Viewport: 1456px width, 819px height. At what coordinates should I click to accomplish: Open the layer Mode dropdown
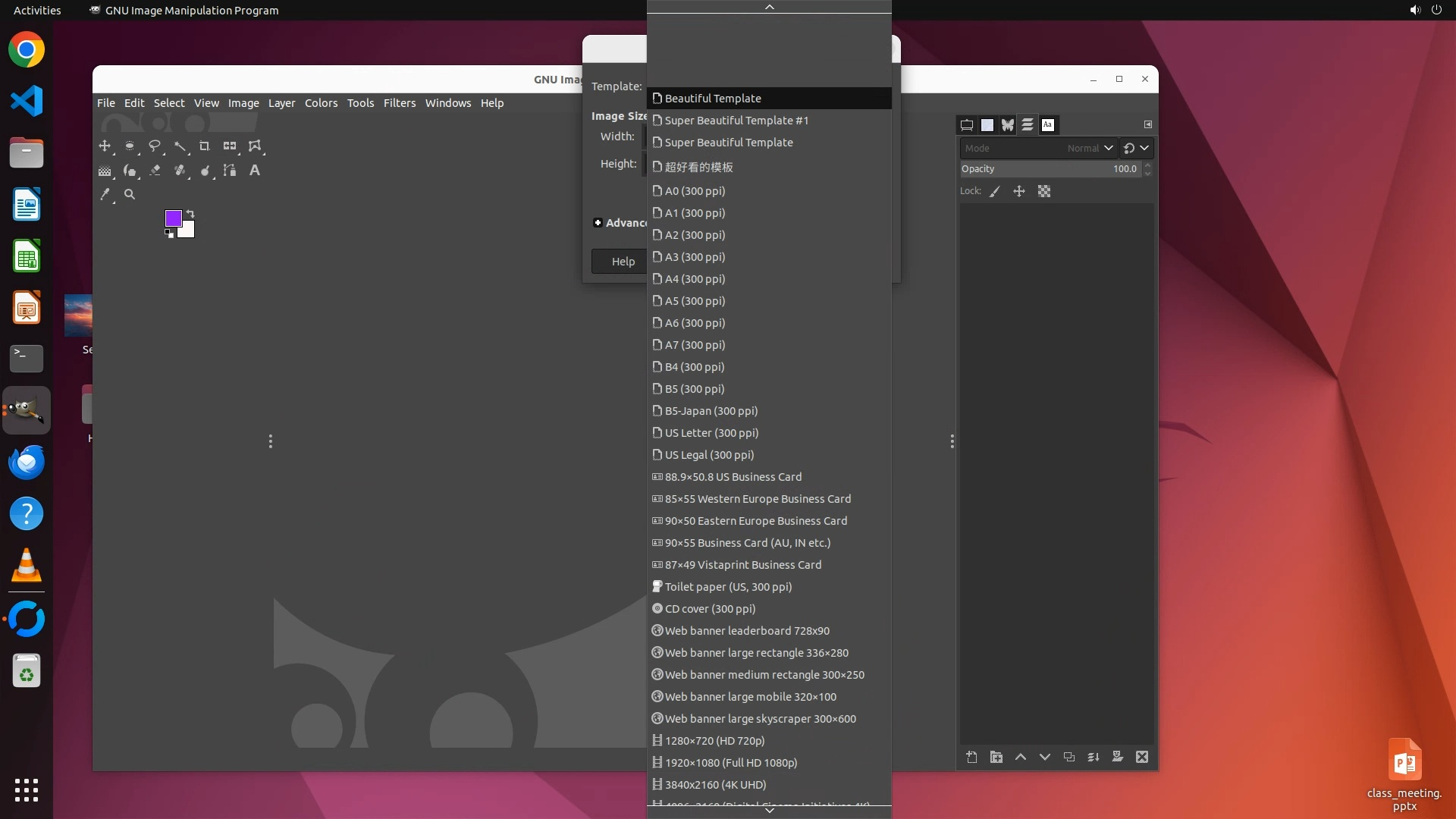pyautogui.click(x=1037, y=149)
